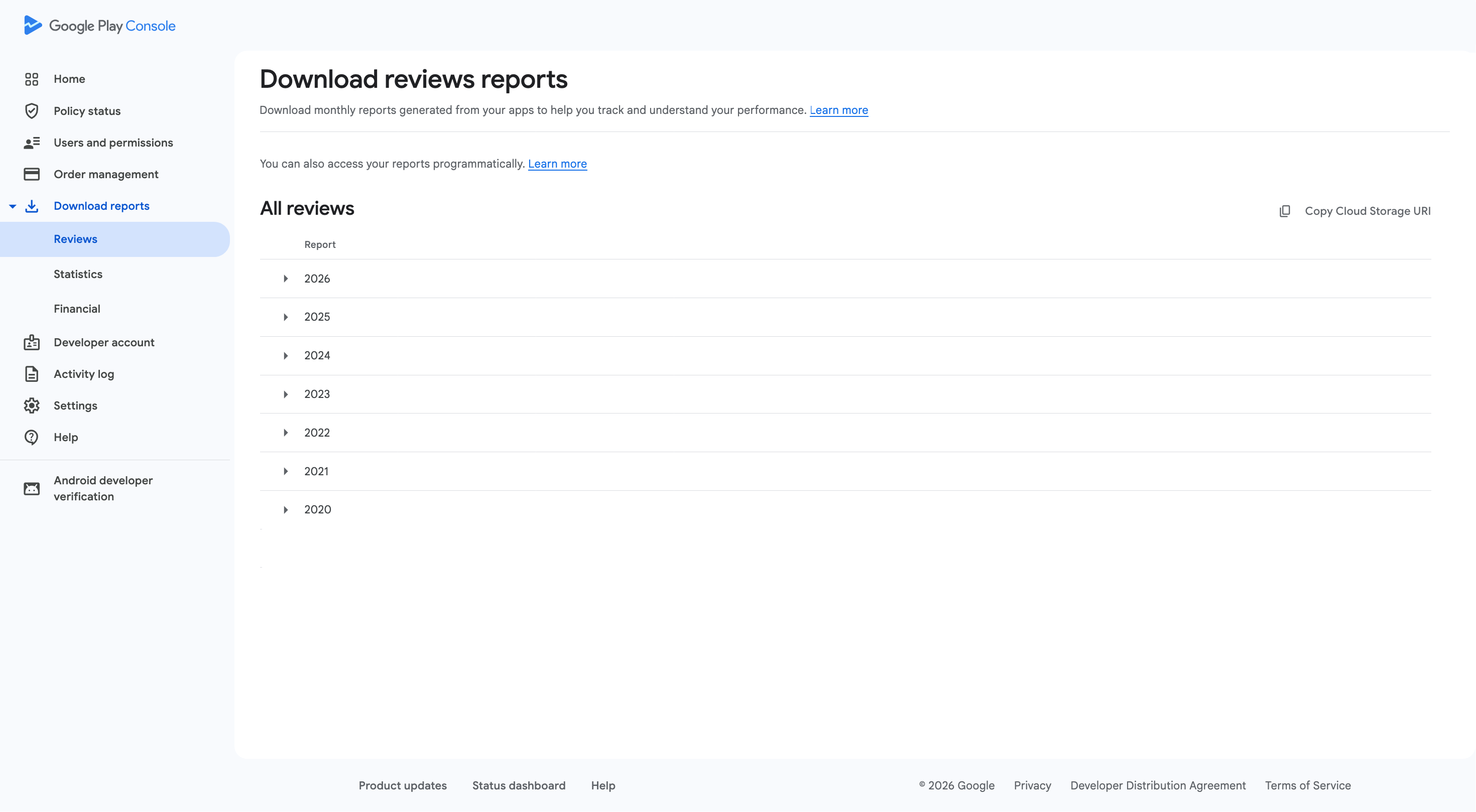Open the Statistics reports submenu item

[78, 274]
